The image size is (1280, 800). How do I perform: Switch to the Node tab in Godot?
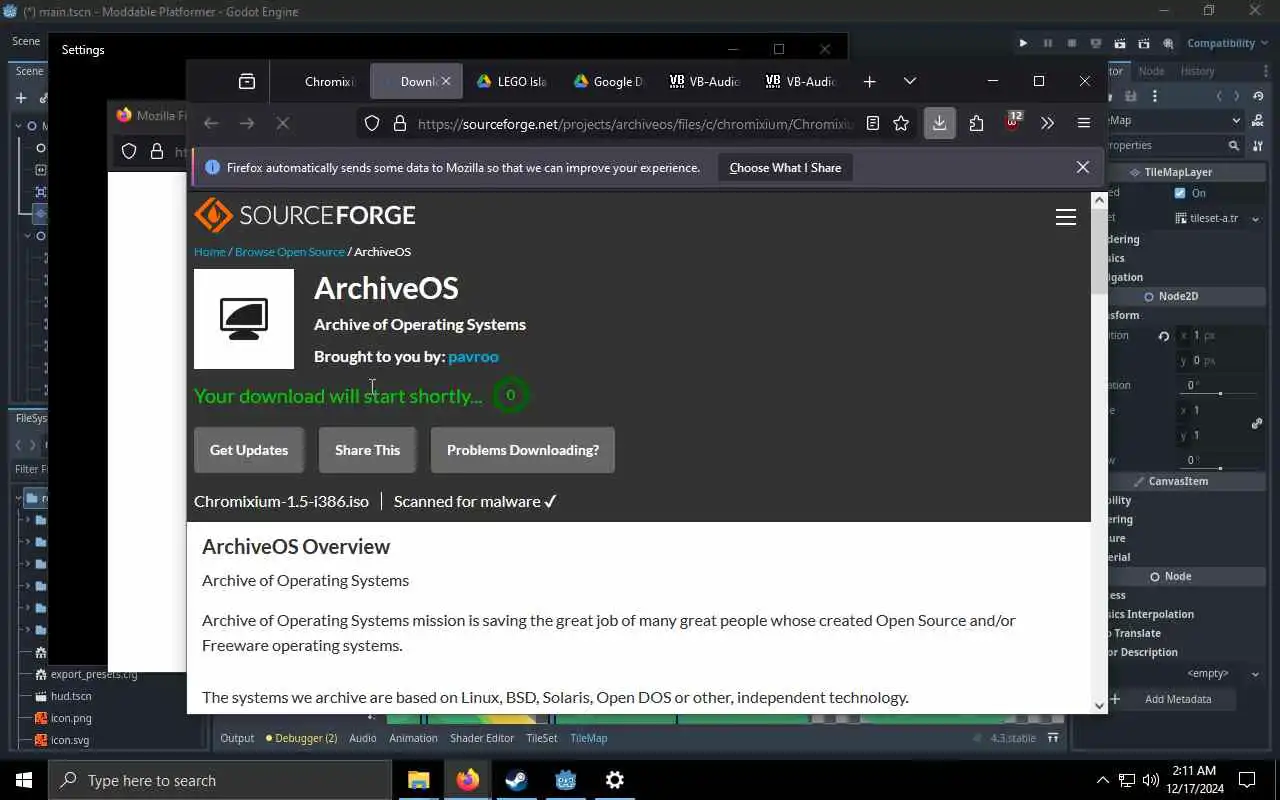1151,71
